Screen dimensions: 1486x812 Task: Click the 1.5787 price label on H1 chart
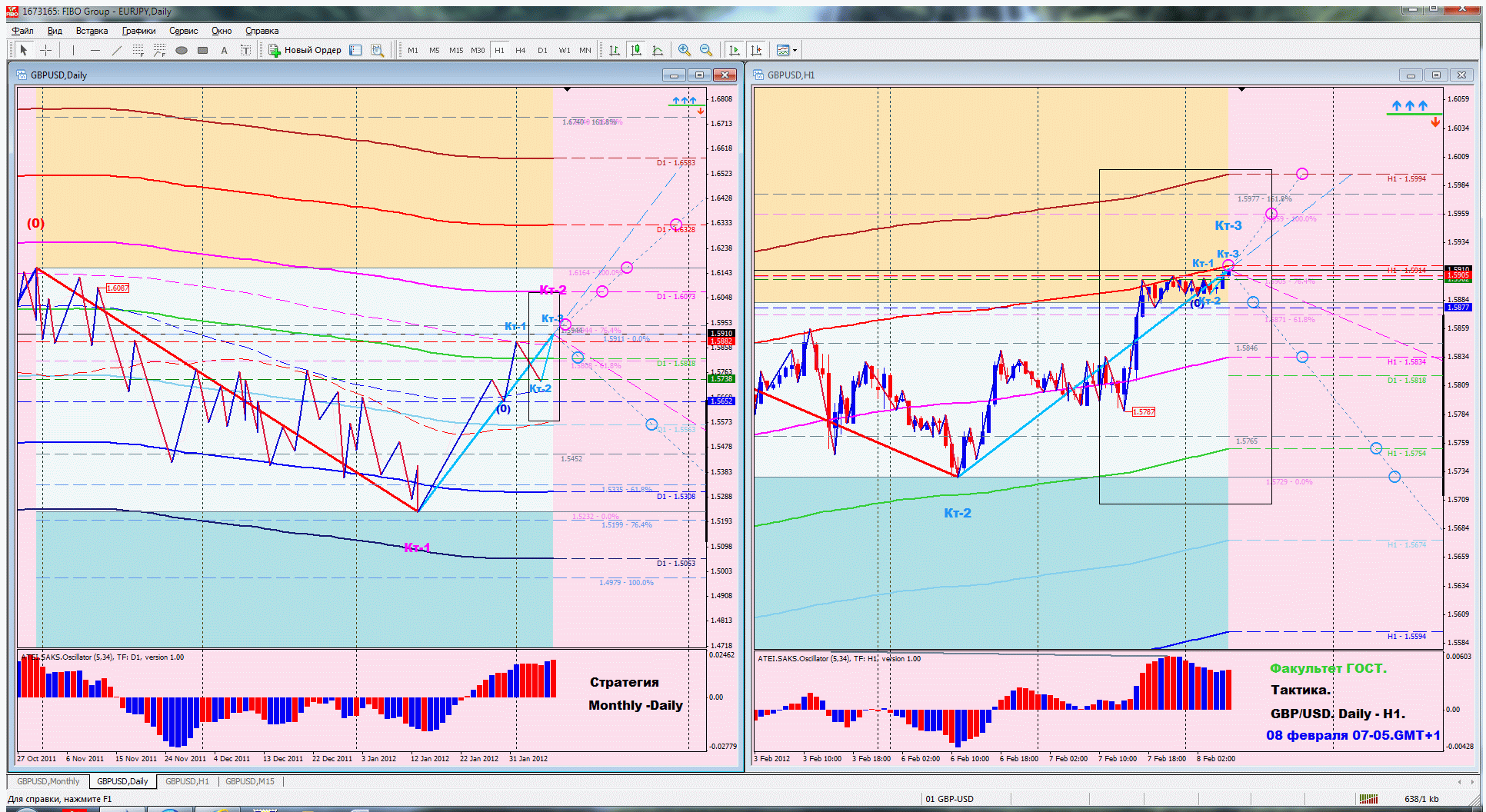click(1144, 411)
